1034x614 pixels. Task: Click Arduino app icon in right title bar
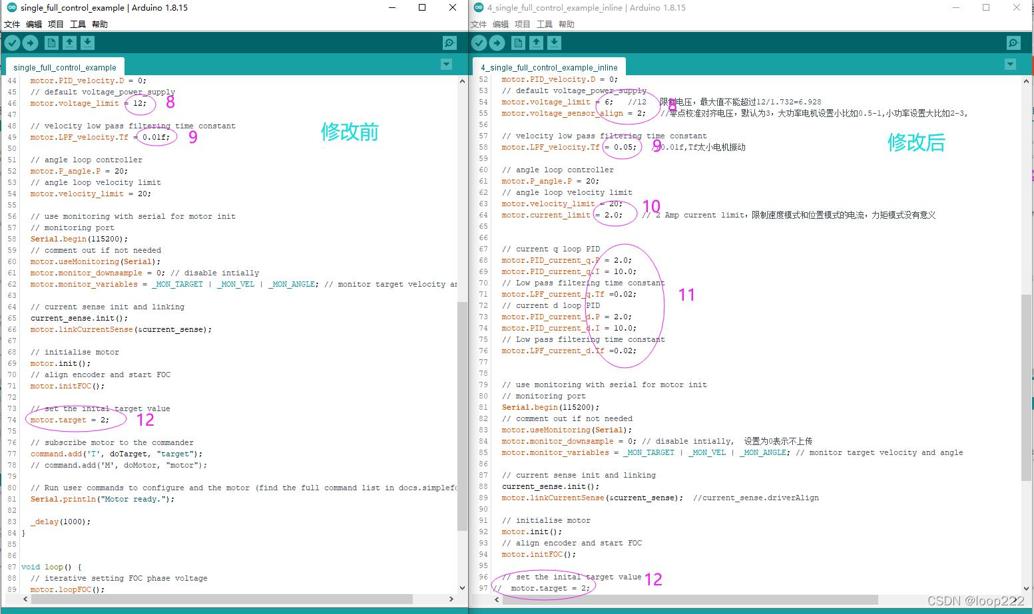coord(478,7)
